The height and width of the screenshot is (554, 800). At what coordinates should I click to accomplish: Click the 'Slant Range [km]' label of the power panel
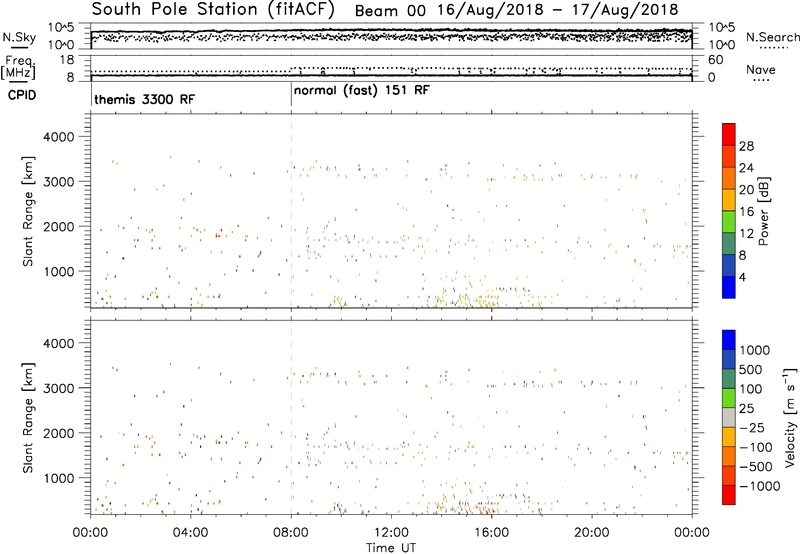point(28,211)
